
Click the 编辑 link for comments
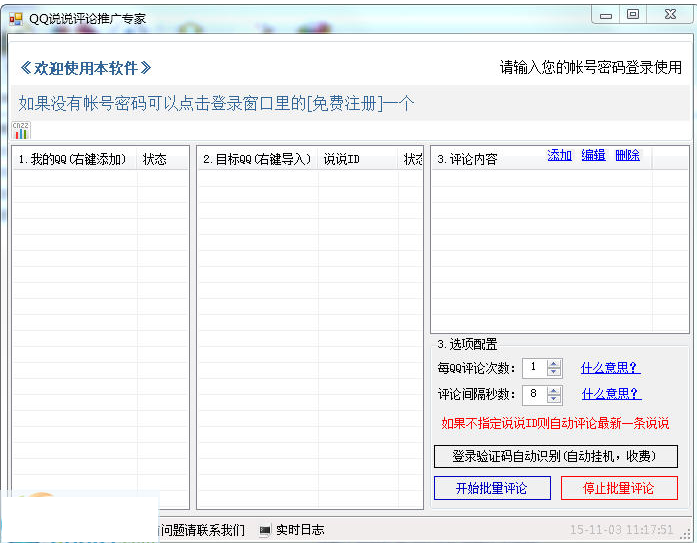point(593,155)
